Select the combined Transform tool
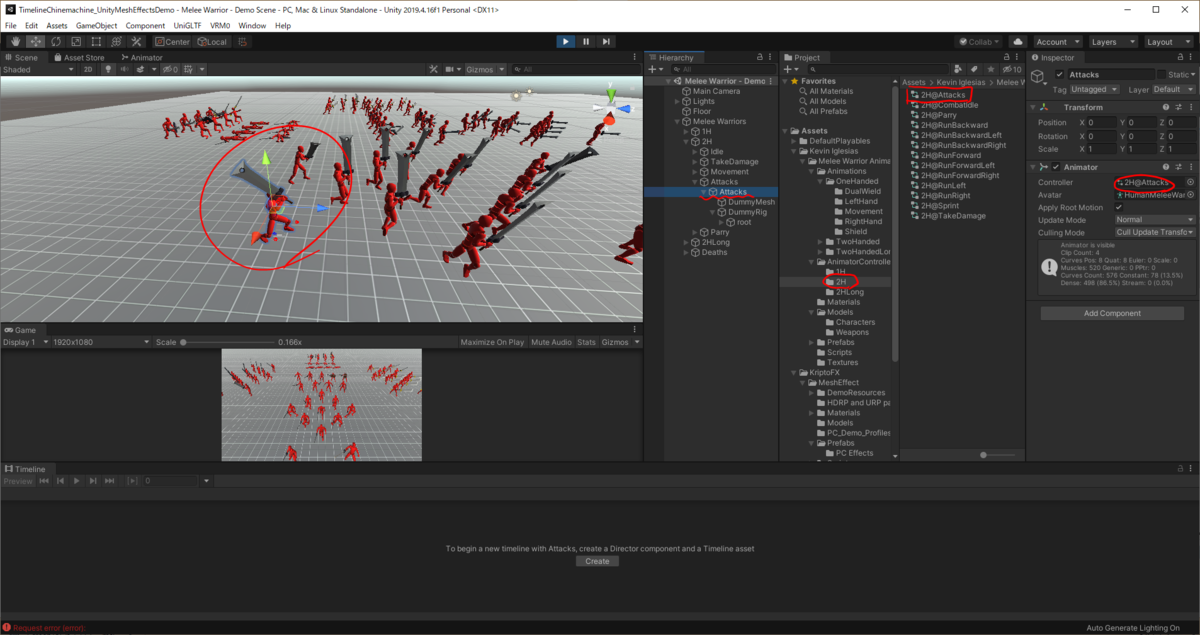This screenshot has width=1200, height=635. pos(115,42)
